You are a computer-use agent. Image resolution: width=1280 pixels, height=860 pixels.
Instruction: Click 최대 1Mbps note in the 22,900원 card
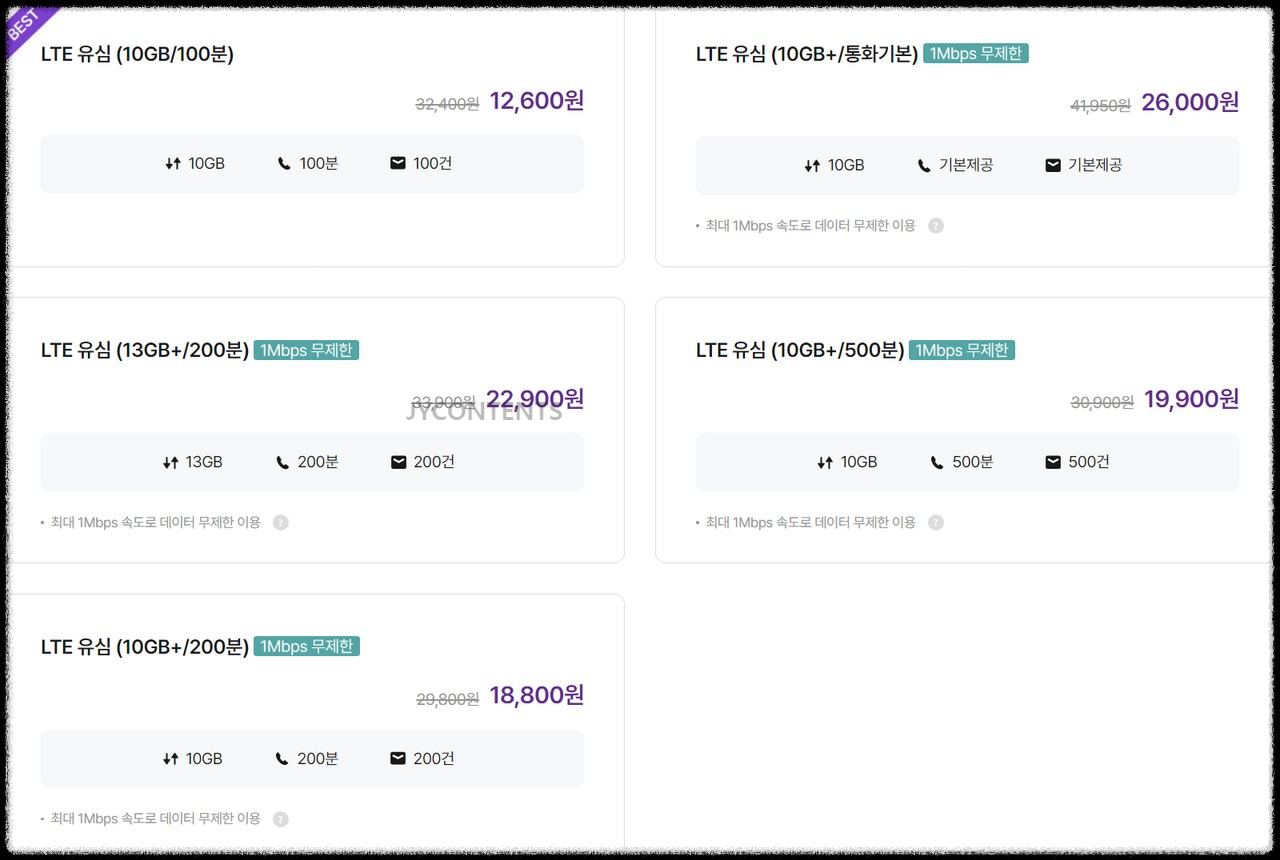[x=156, y=522]
